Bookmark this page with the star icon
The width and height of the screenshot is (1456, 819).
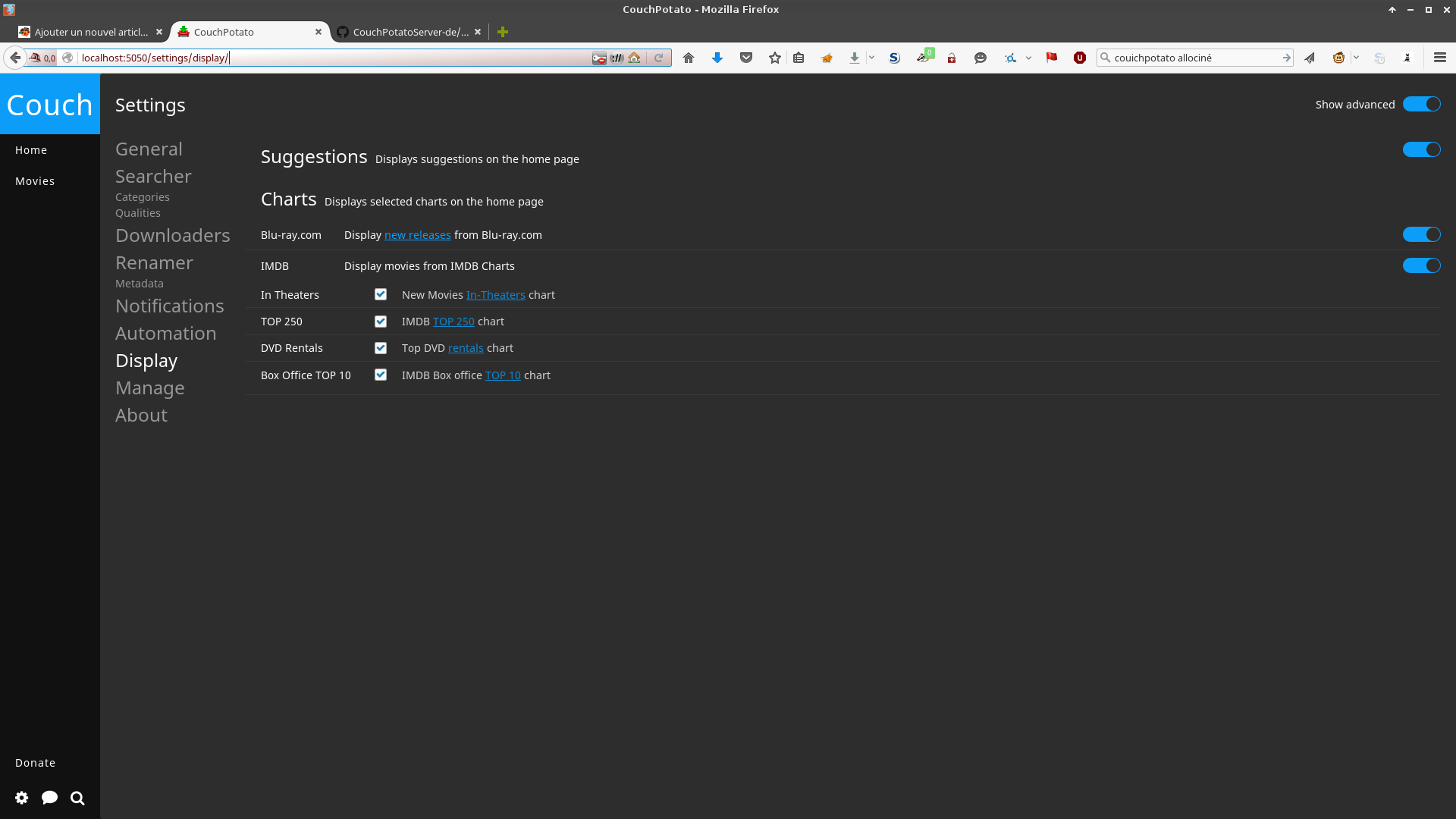[774, 58]
